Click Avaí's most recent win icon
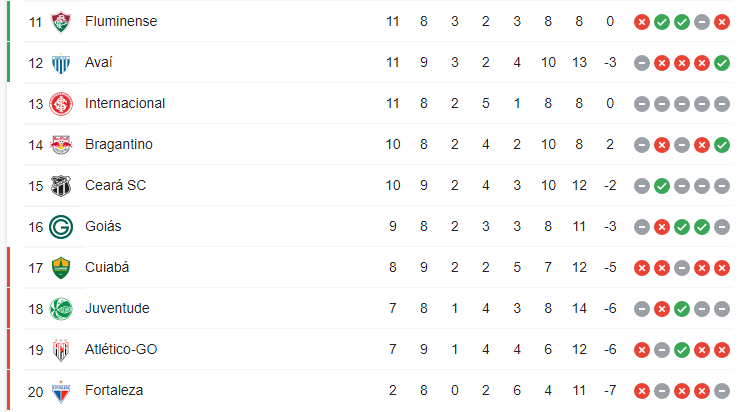The height and width of the screenshot is (412, 743). (x=722, y=63)
